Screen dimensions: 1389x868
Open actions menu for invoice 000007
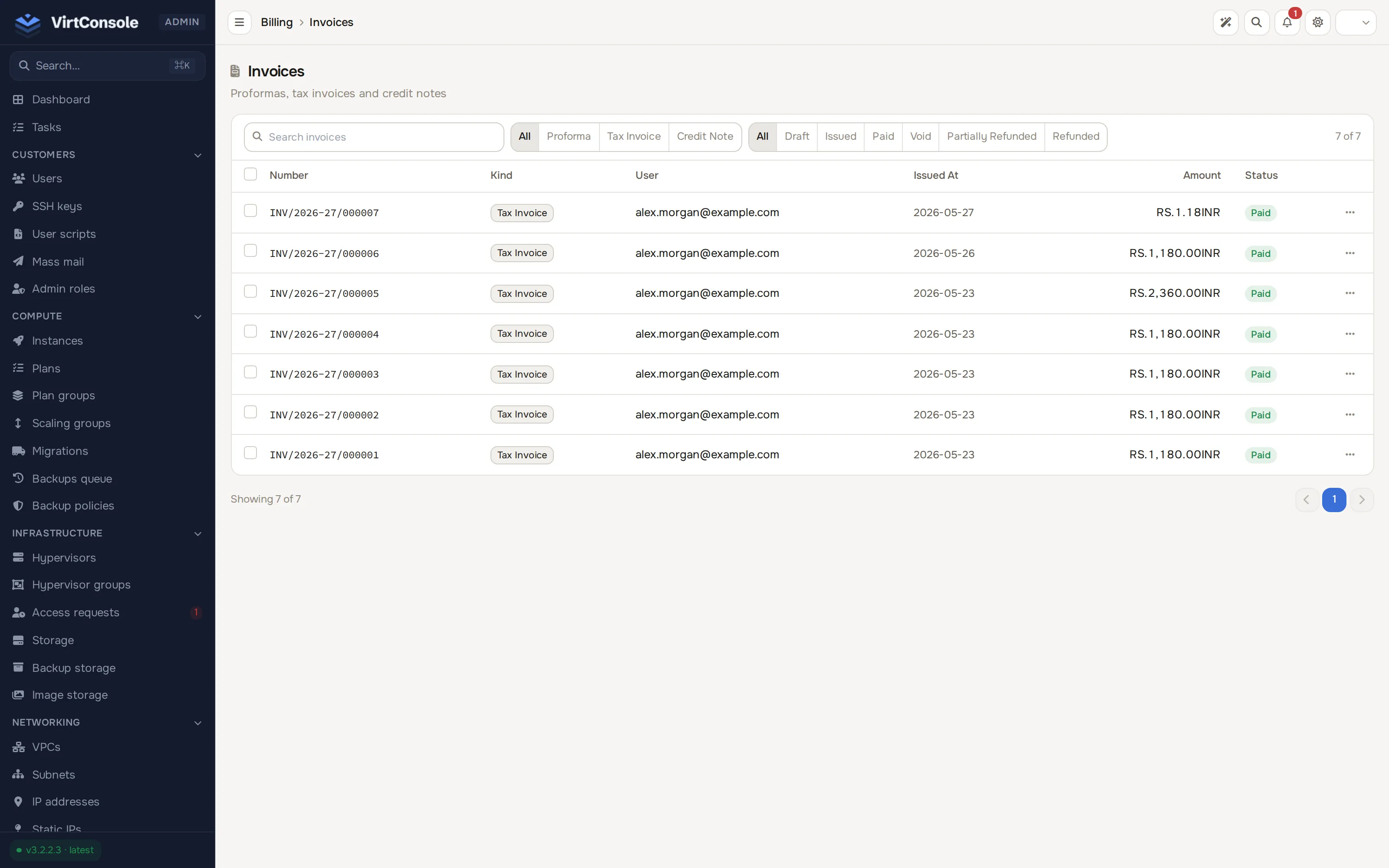(1350, 212)
